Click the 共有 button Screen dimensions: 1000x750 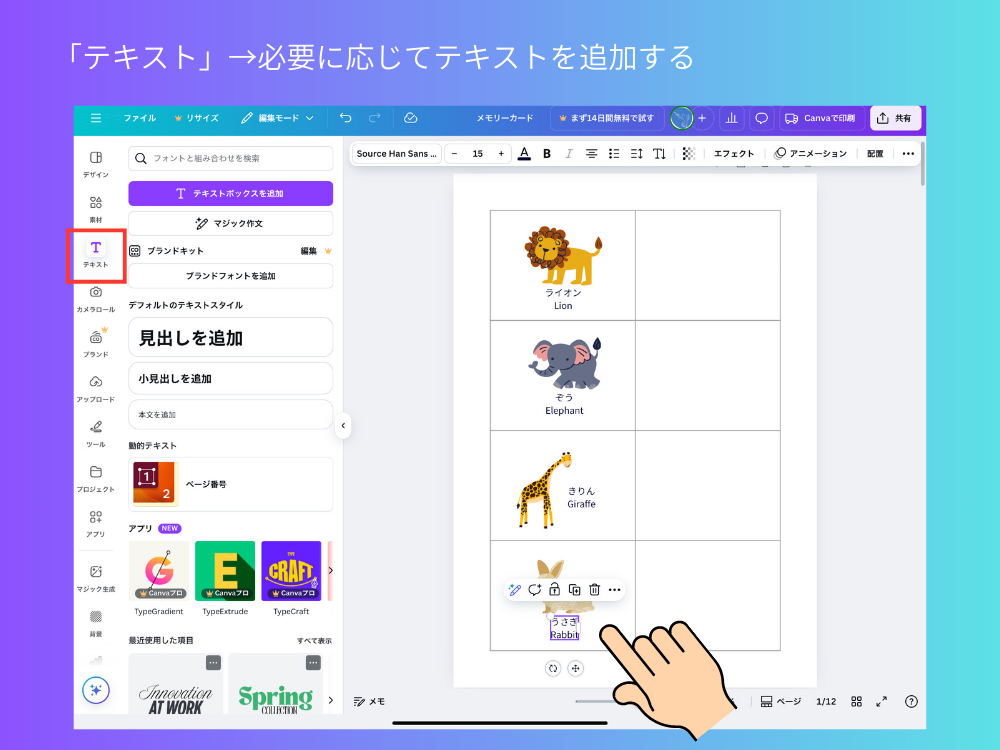tap(895, 117)
